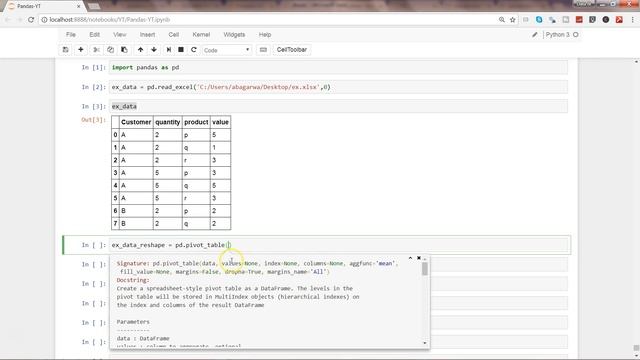Click the Docstring label in the tooltip
Screen dimensions: 640x360
click(x=133, y=280)
